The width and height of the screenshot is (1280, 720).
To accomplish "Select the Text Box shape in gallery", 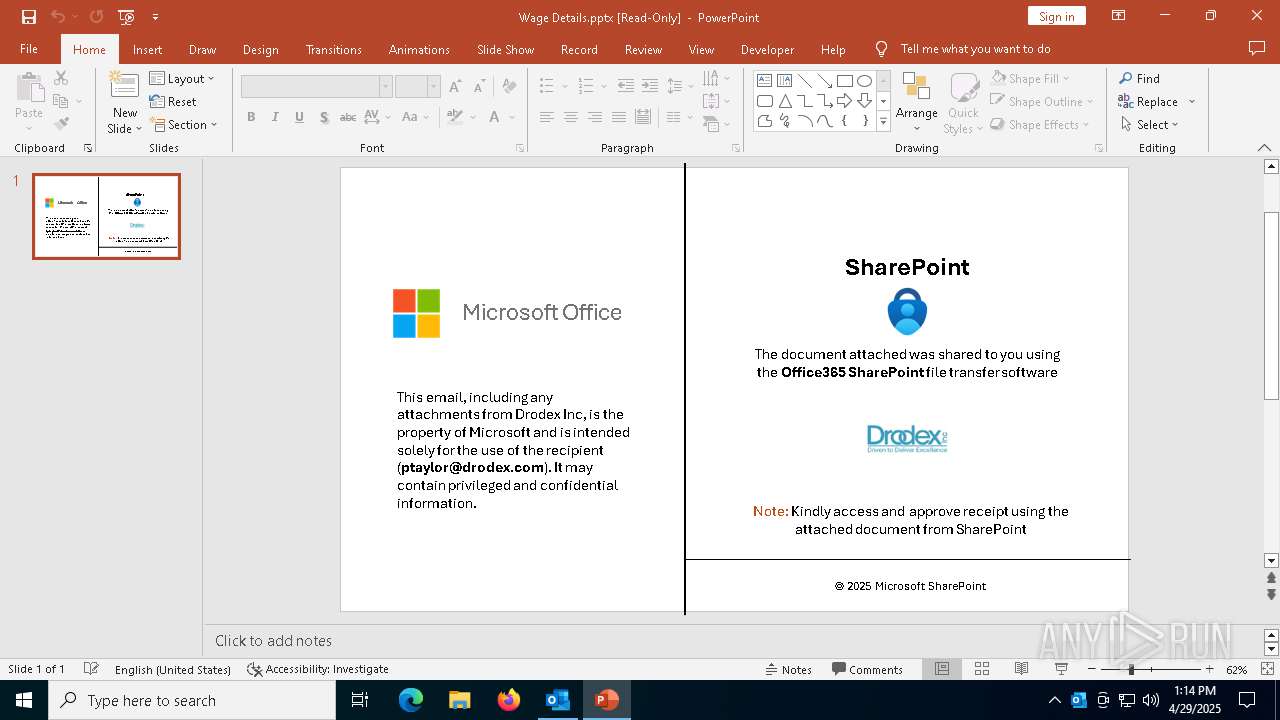I will point(764,81).
